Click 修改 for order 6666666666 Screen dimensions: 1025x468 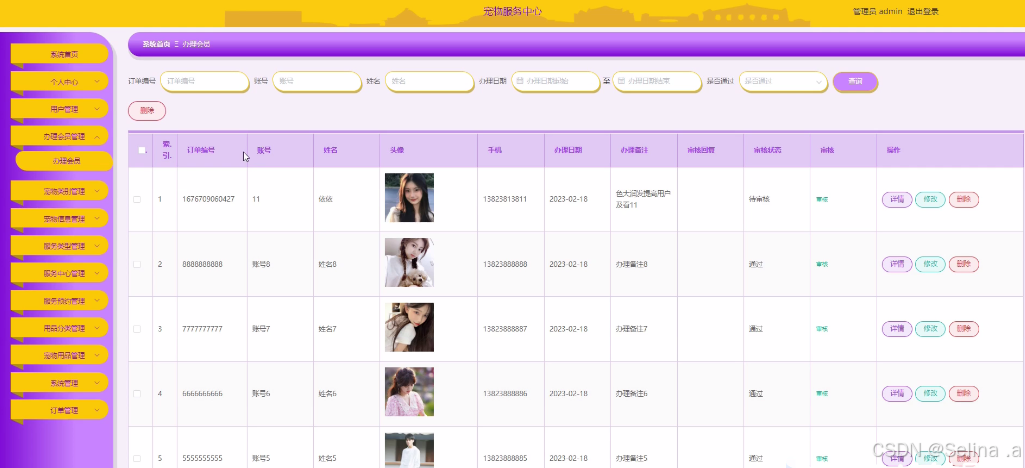point(930,393)
